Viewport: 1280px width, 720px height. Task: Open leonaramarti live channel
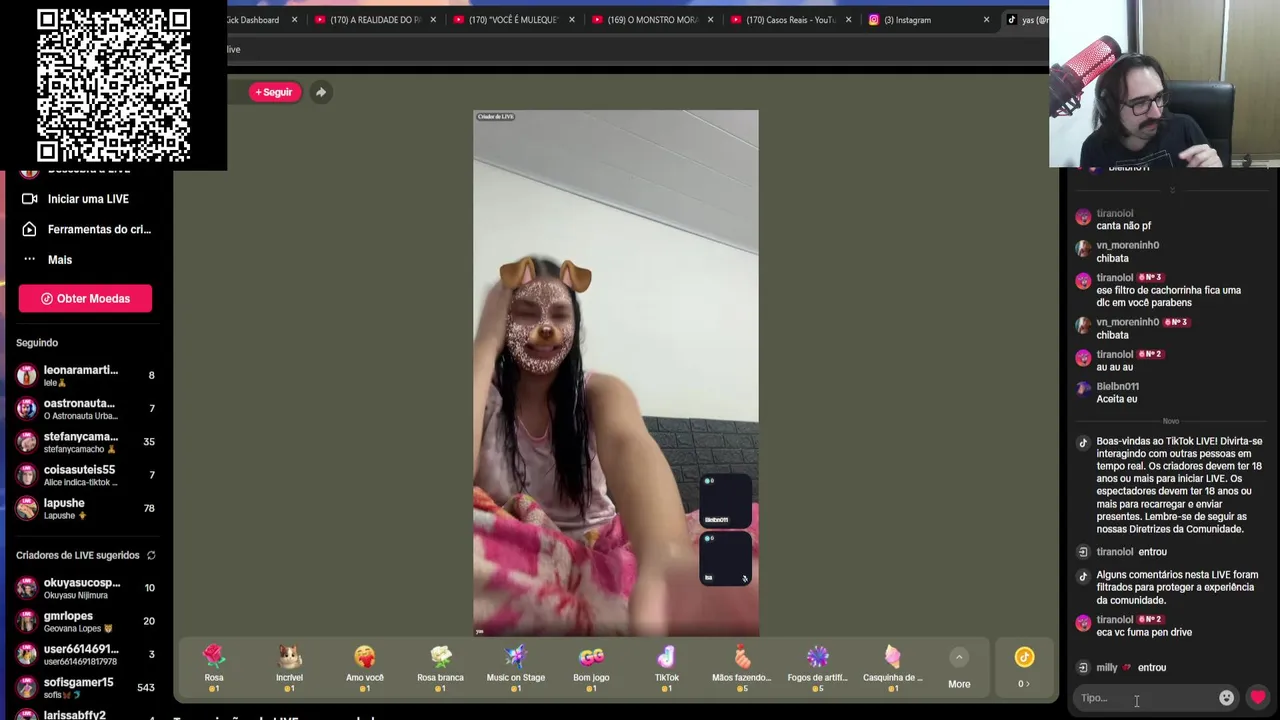click(x=86, y=375)
